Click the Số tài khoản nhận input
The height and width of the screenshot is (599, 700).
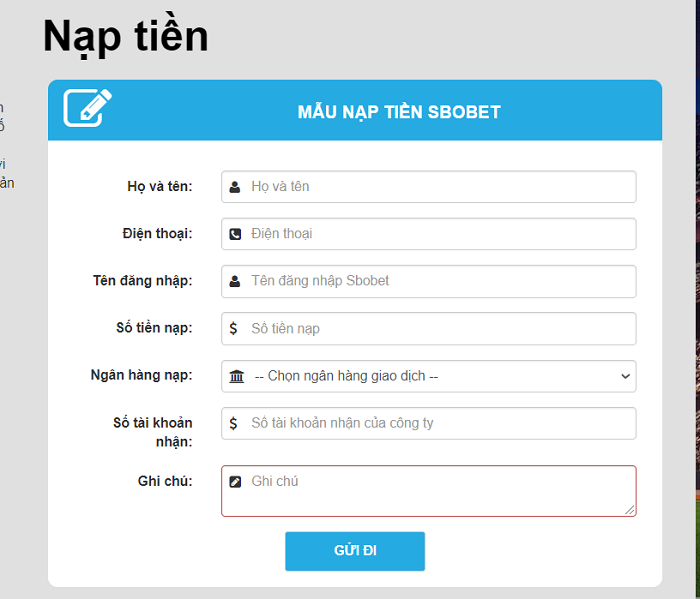click(440, 423)
